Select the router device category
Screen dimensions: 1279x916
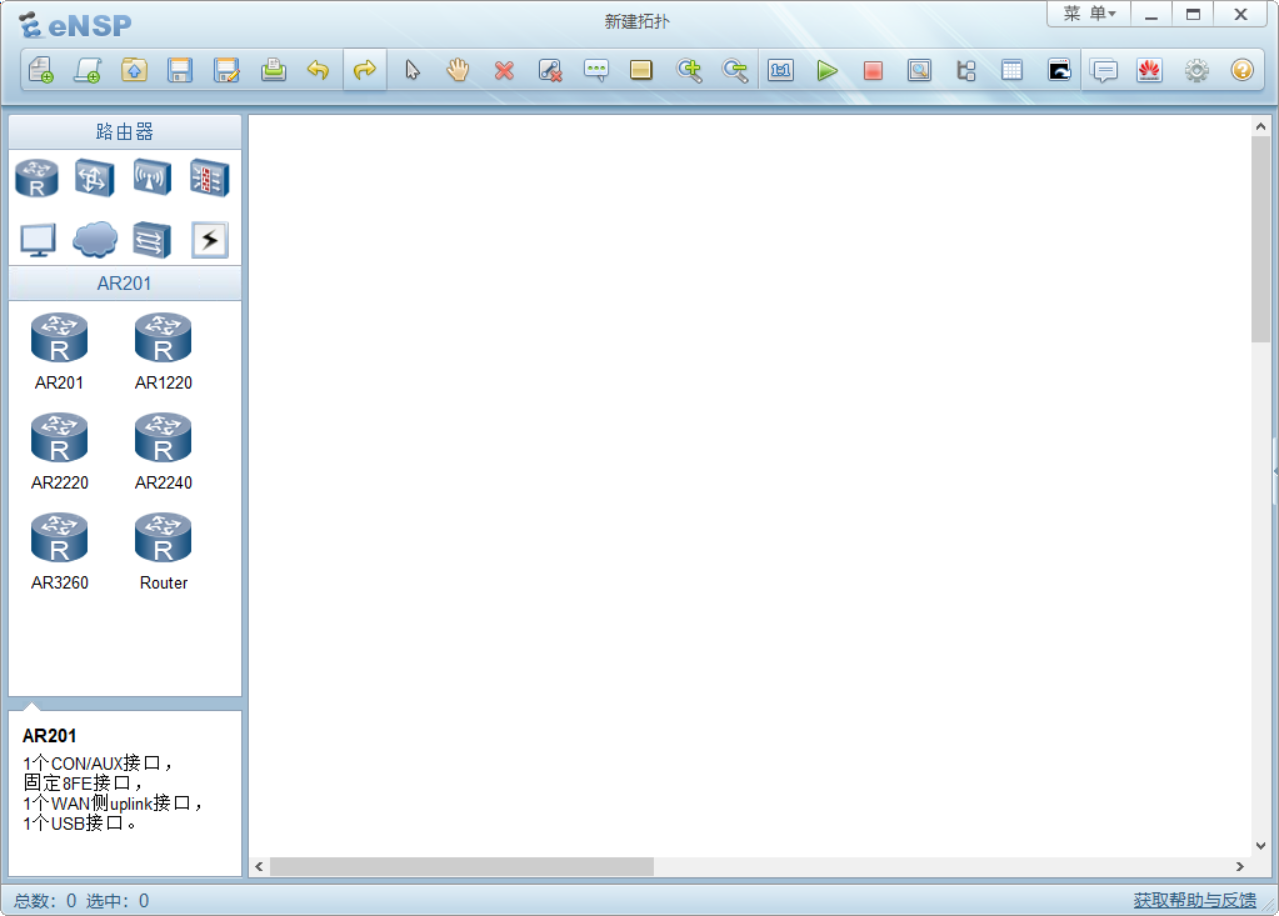coord(37,179)
